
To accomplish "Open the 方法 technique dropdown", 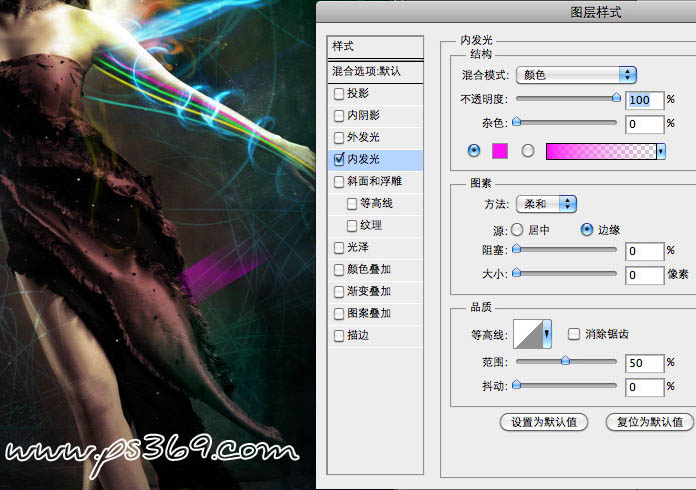I will (x=546, y=204).
